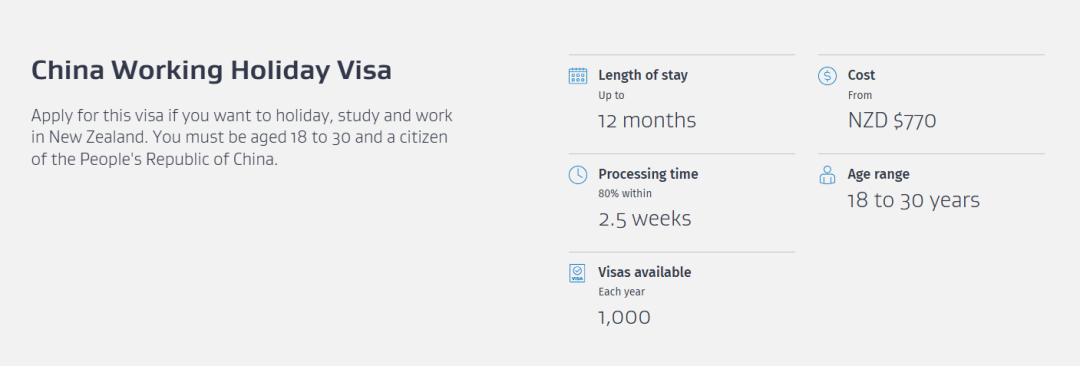Click the visa document icon beside Visas available

click(x=577, y=274)
